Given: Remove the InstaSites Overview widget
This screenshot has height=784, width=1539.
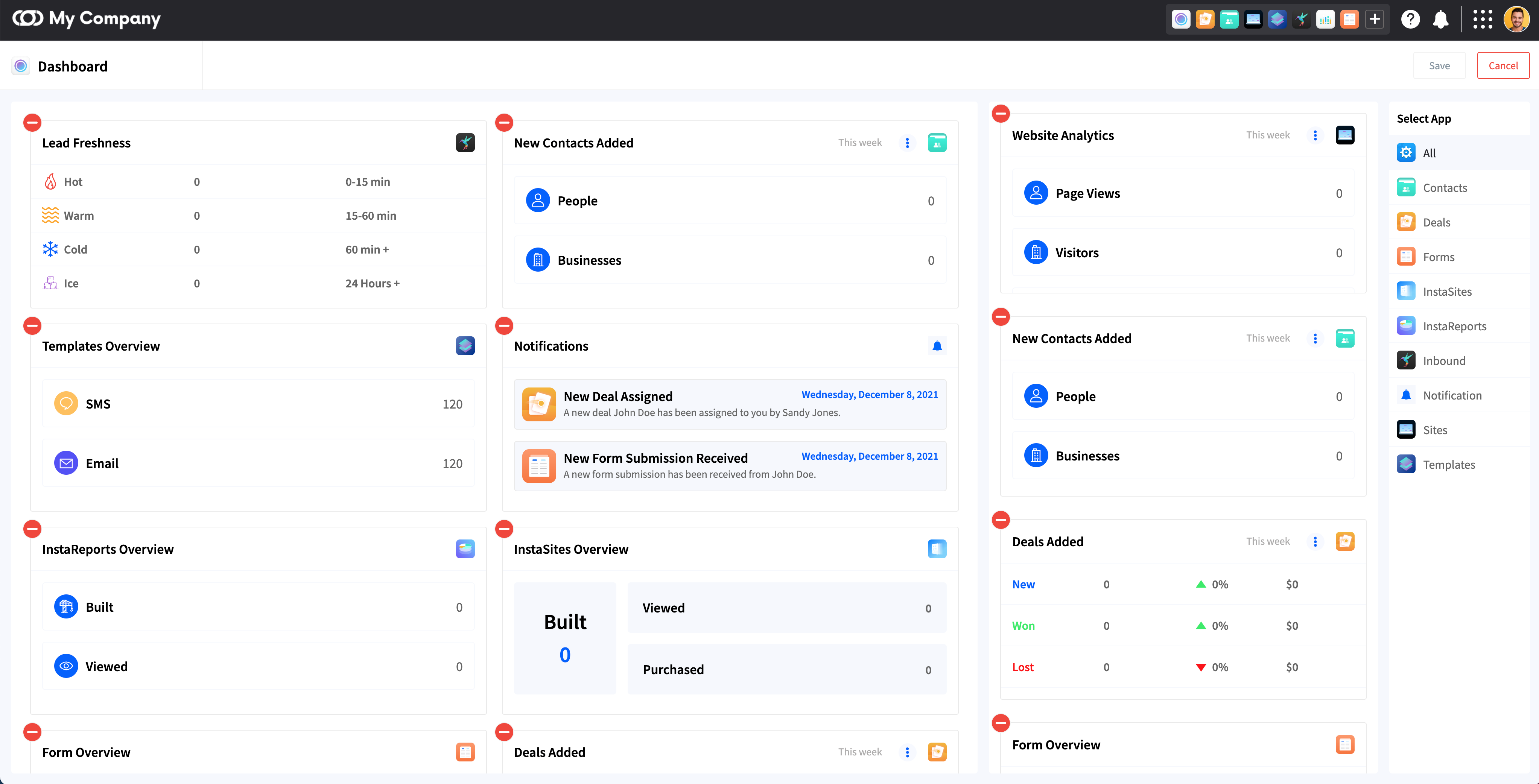Looking at the screenshot, I should click(x=504, y=529).
